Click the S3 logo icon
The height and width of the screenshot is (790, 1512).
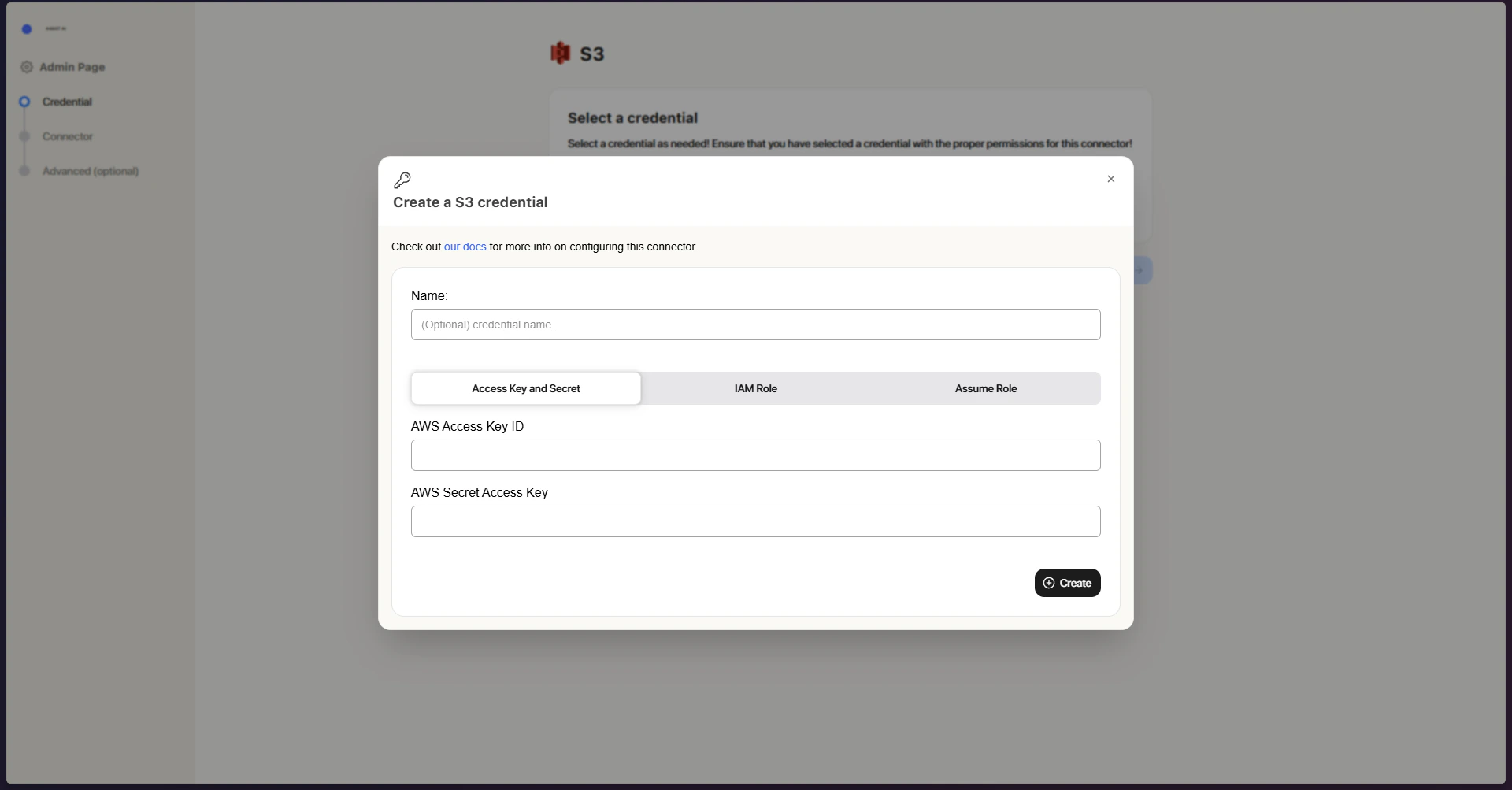click(560, 53)
